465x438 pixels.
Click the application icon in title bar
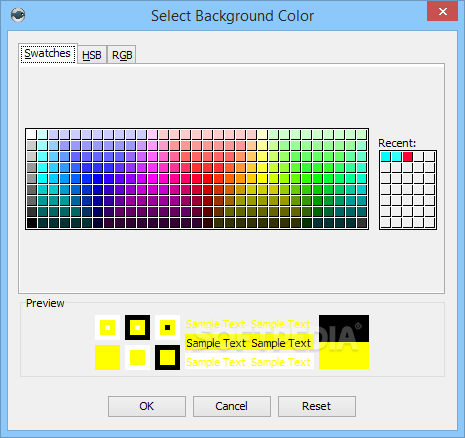click(x=18, y=15)
